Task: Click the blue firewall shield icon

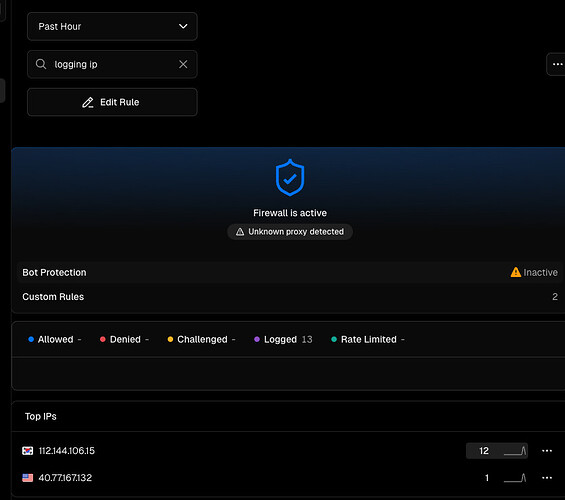Action: point(290,178)
